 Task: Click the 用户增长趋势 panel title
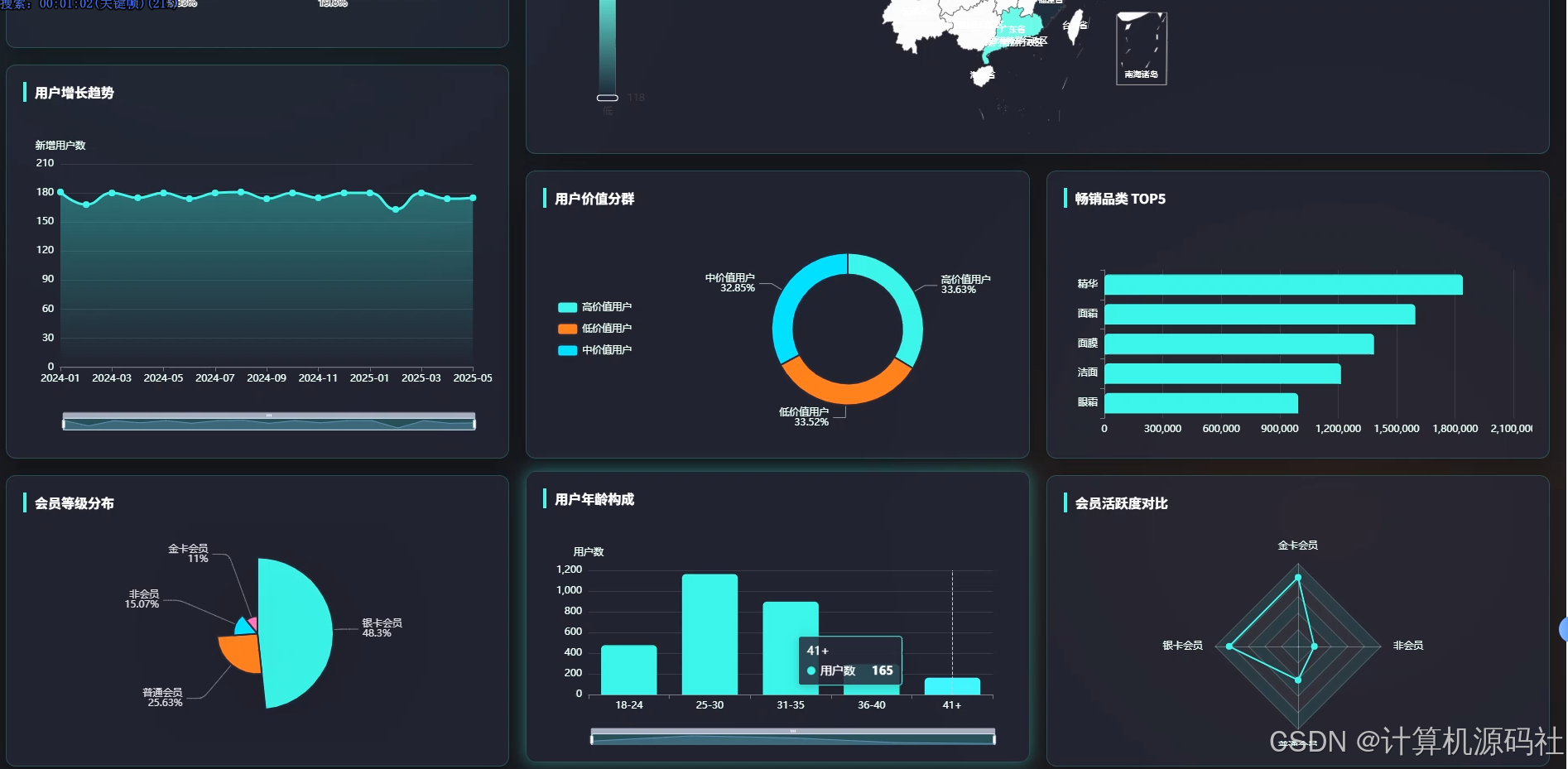[75, 93]
